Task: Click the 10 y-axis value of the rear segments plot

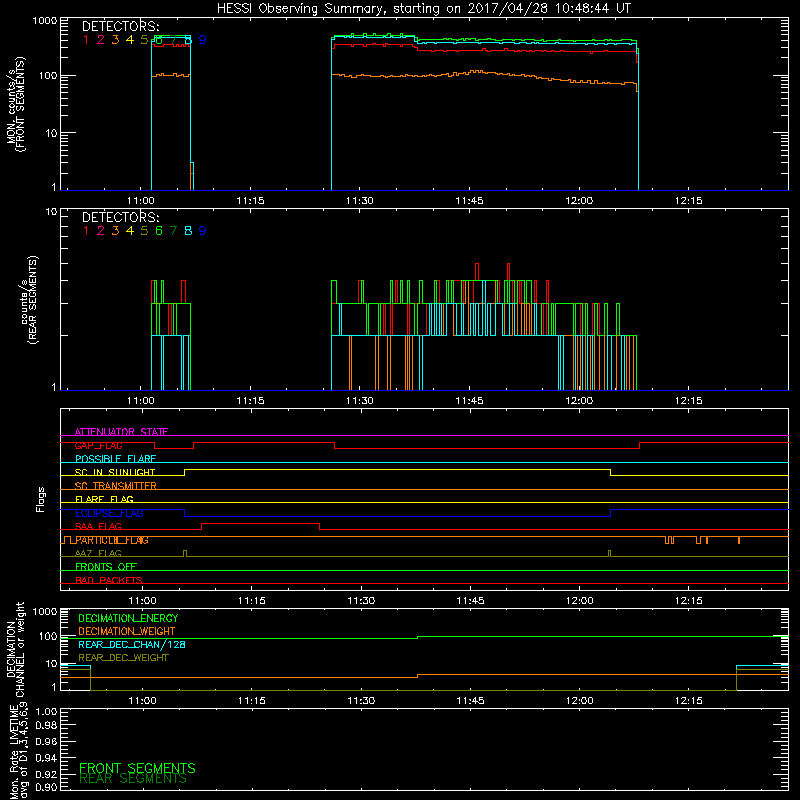Action: tap(52, 211)
